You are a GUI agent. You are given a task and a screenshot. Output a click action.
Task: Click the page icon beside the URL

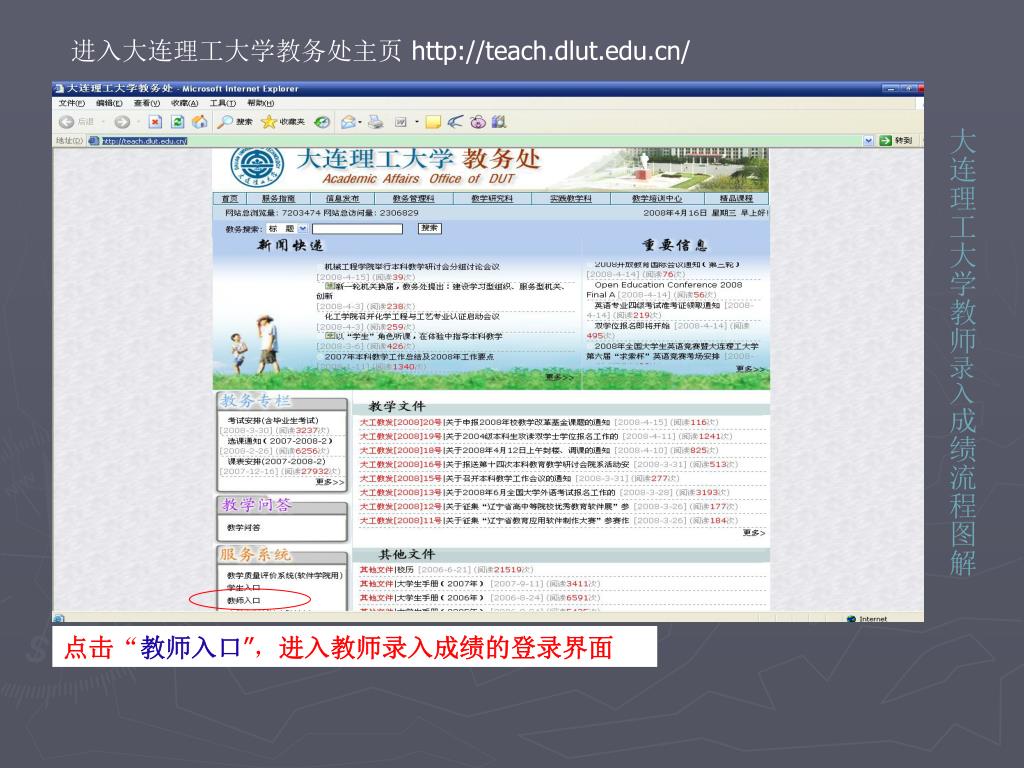pyautogui.click(x=93, y=140)
